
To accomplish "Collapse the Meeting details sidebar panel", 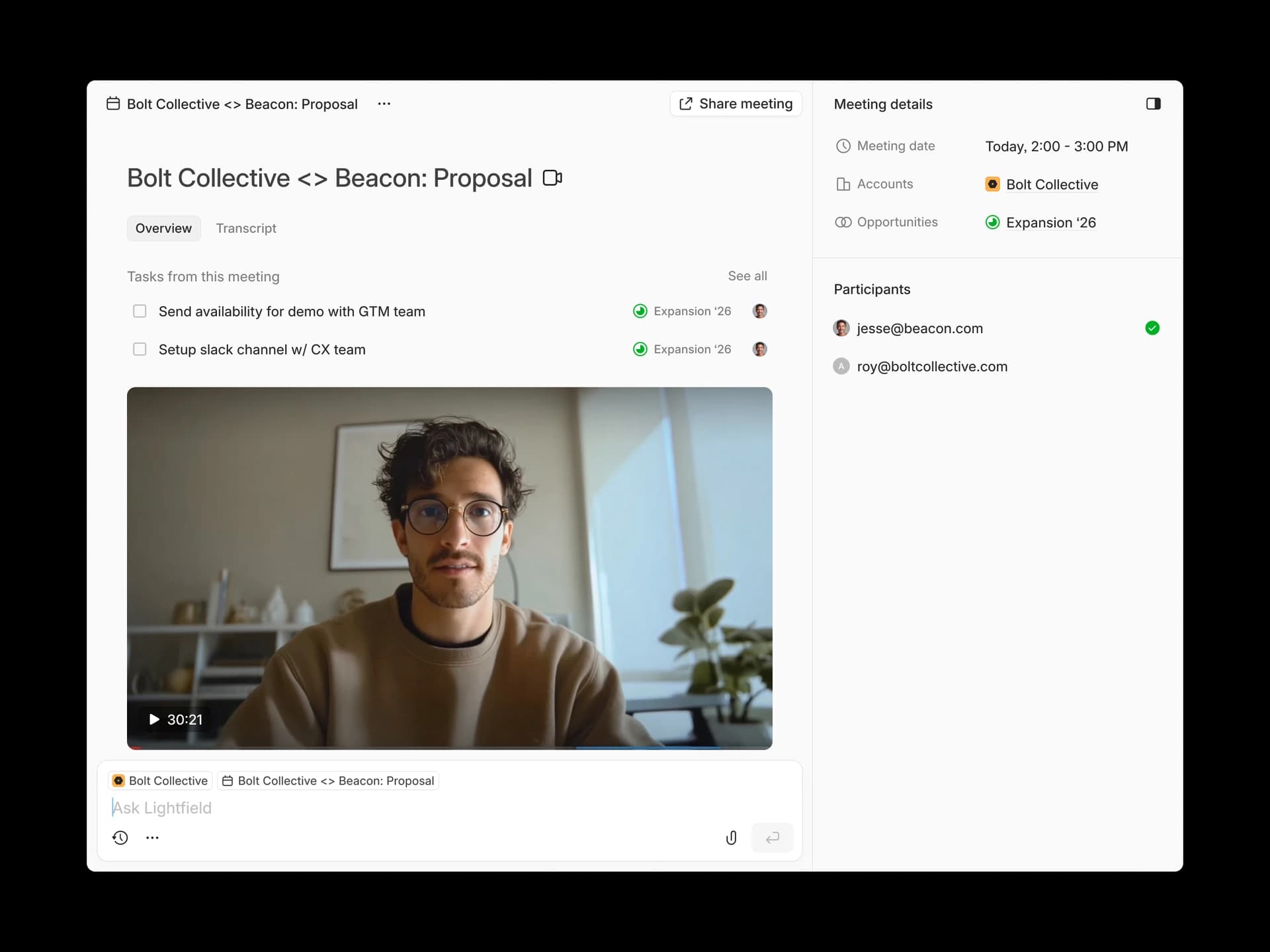I will [x=1154, y=104].
